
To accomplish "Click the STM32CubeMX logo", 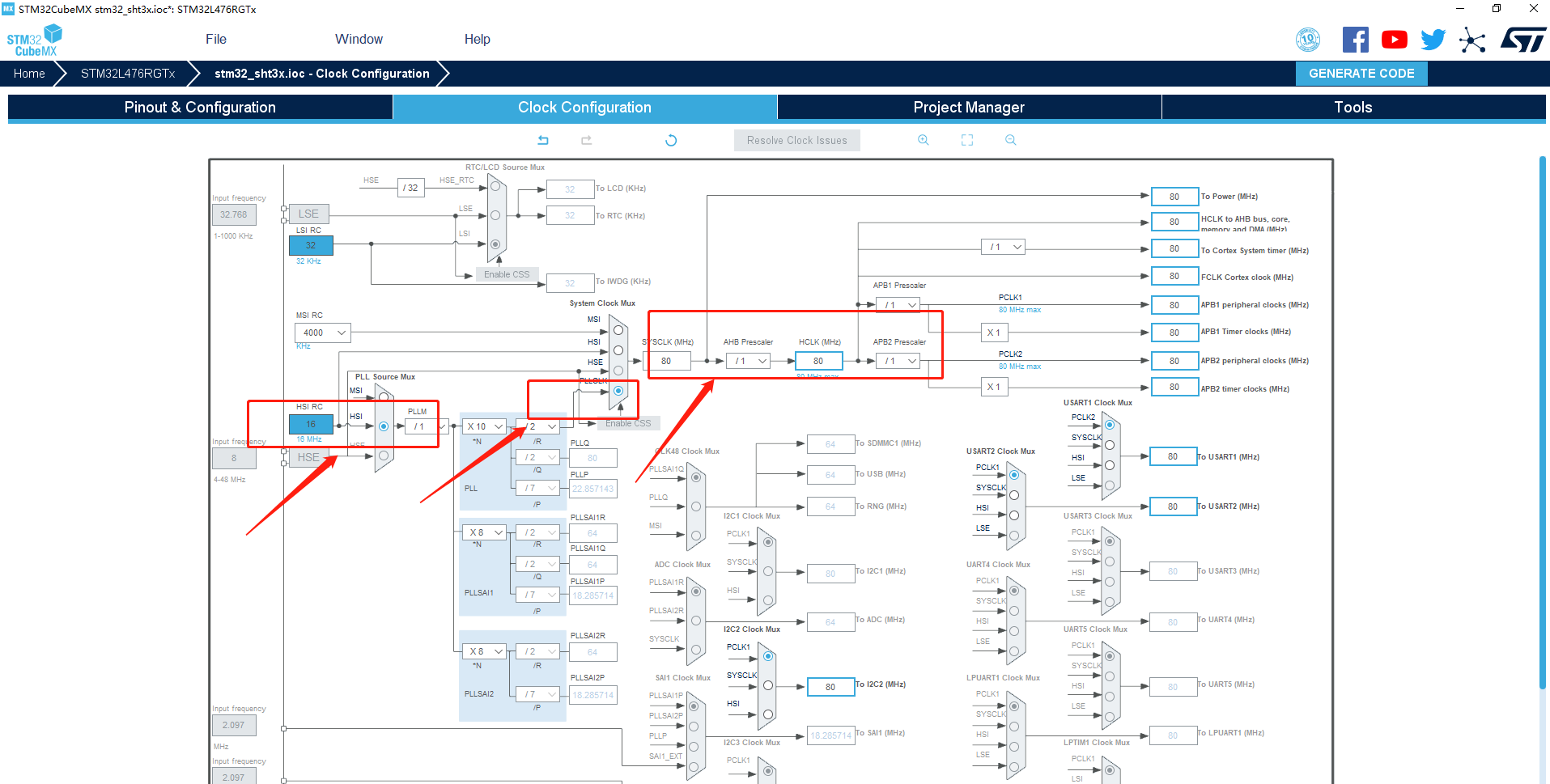I will pos(35,40).
